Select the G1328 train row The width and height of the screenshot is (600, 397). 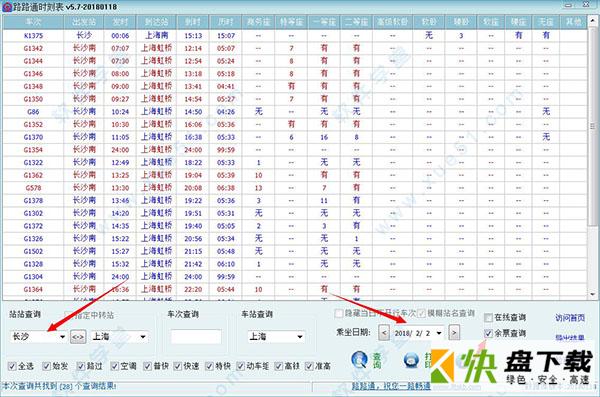coord(295,264)
